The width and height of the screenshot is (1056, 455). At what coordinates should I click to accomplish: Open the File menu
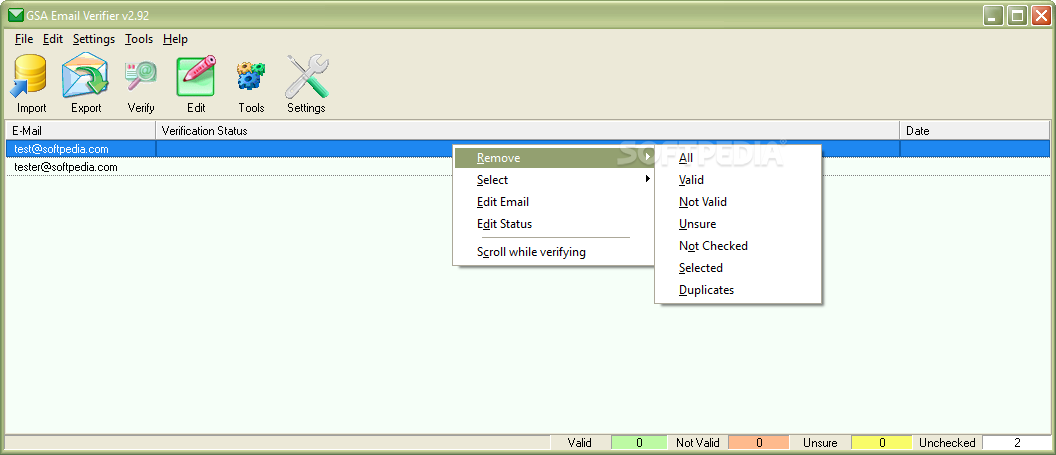(24, 39)
